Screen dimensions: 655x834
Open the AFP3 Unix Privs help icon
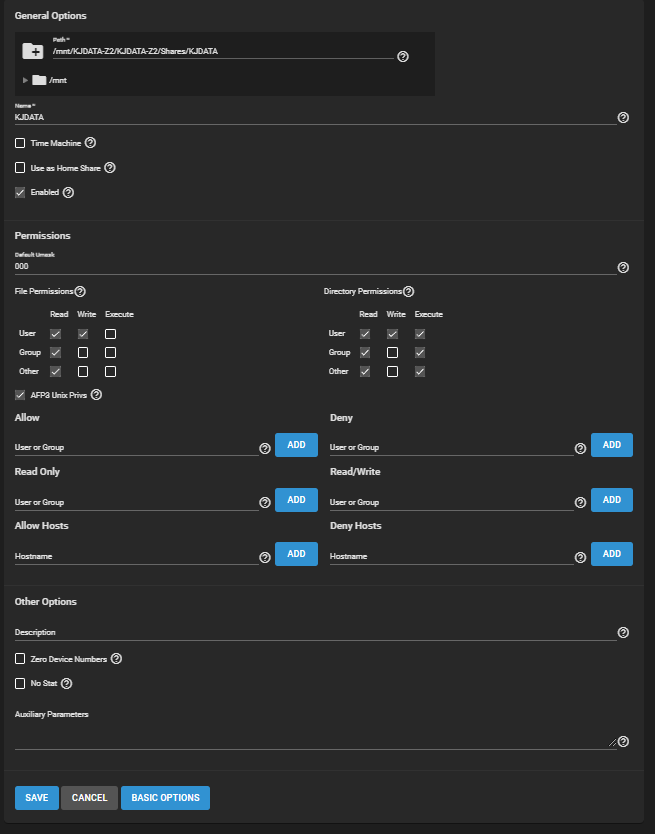(x=97, y=395)
